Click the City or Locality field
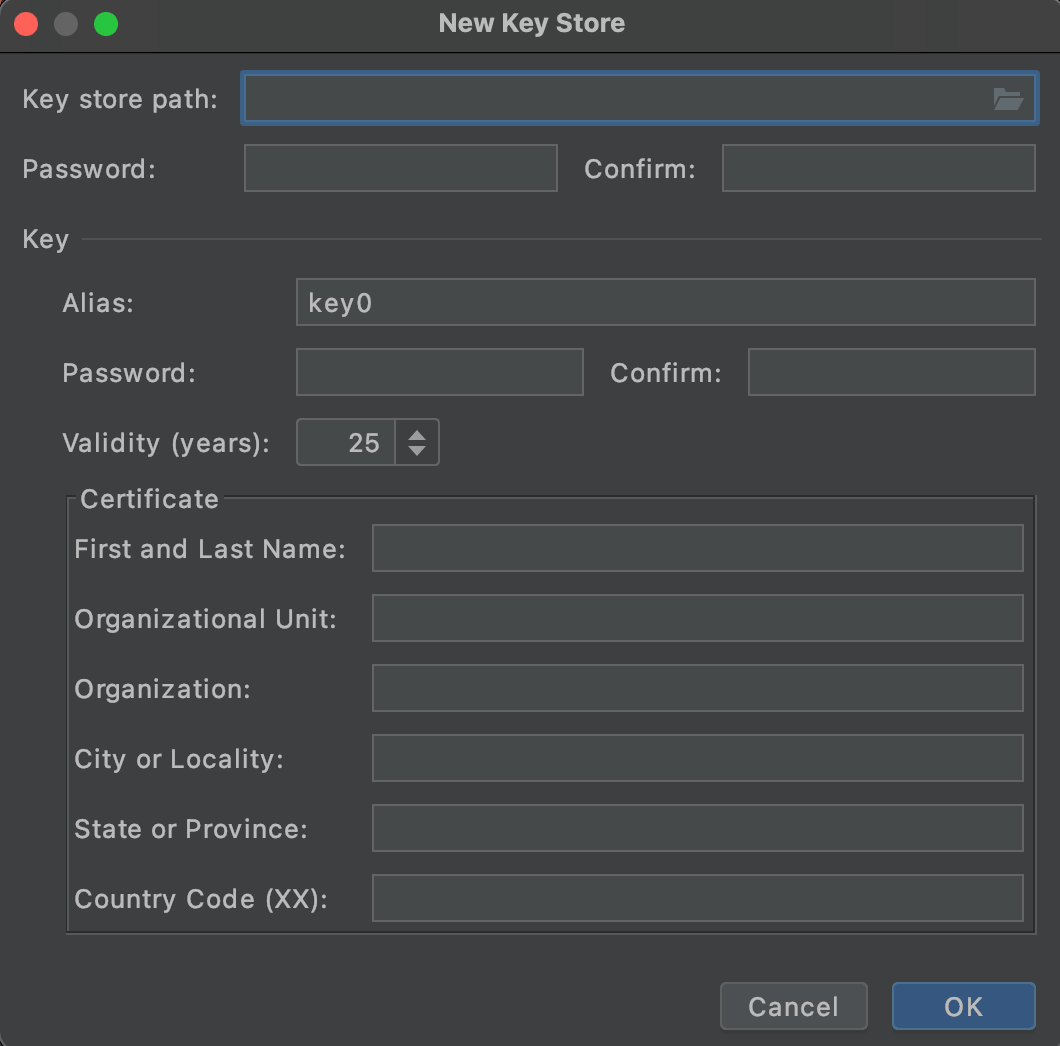Screen dimensions: 1060x1046 pyautogui.click(x=697, y=759)
